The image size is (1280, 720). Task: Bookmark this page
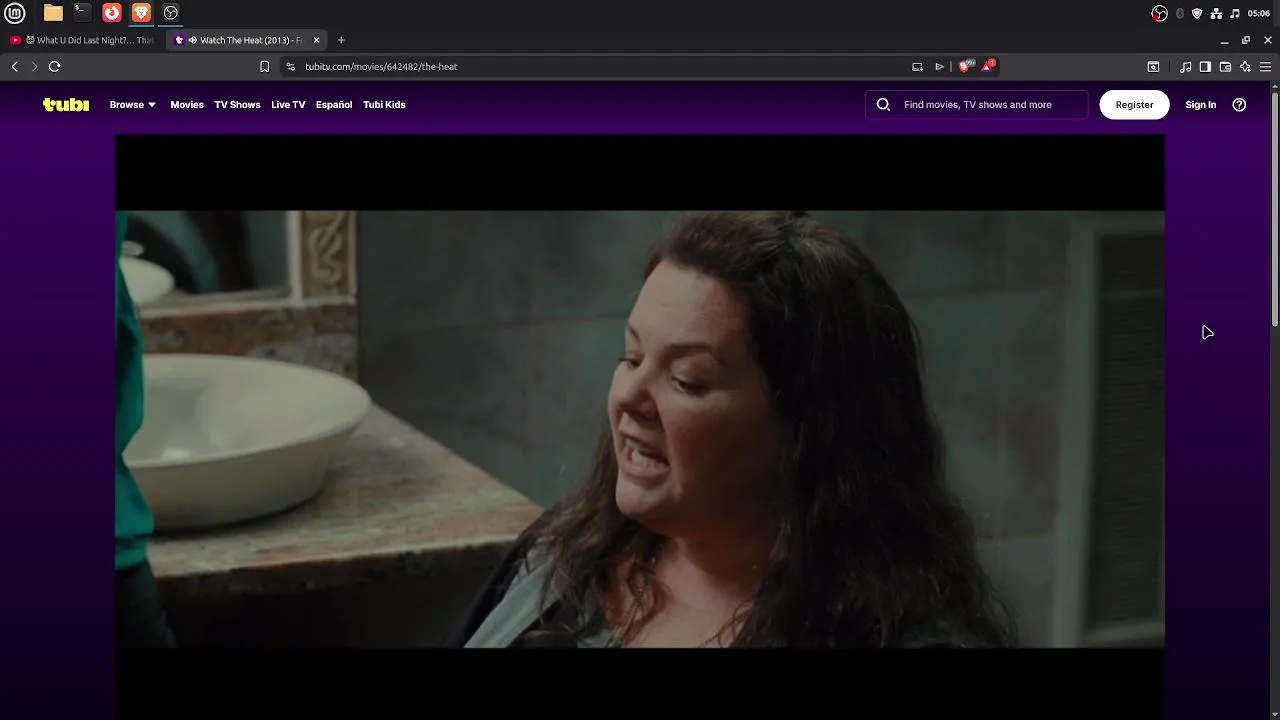click(x=264, y=66)
